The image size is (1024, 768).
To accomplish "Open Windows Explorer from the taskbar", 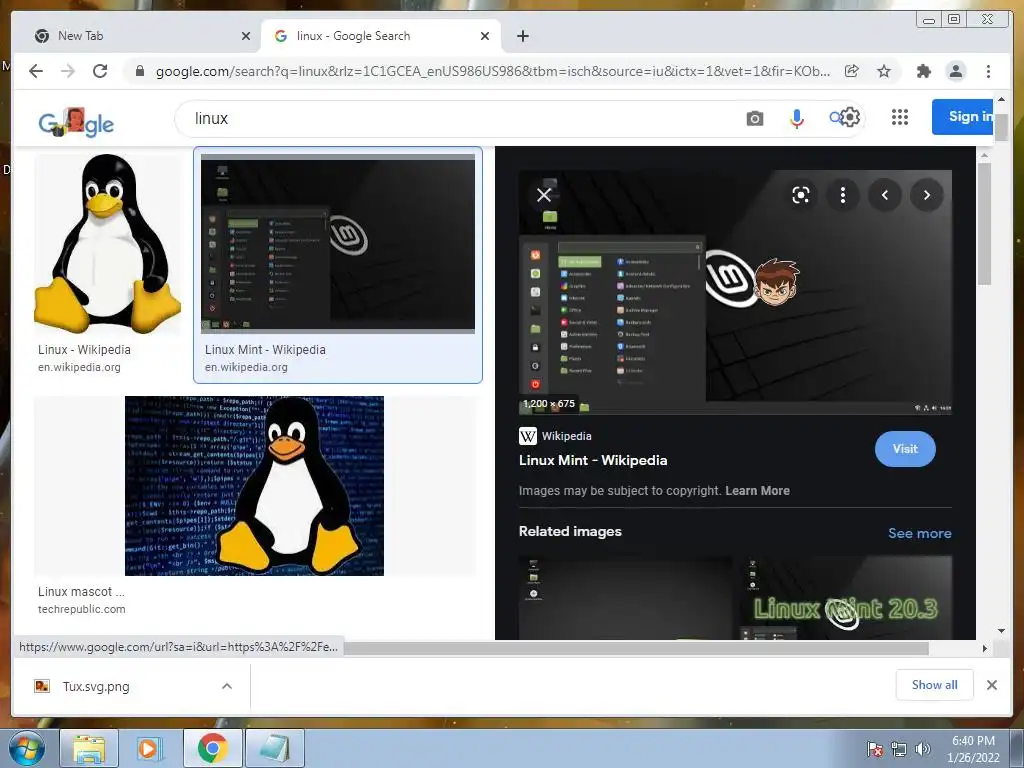I will pyautogui.click(x=89, y=748).
